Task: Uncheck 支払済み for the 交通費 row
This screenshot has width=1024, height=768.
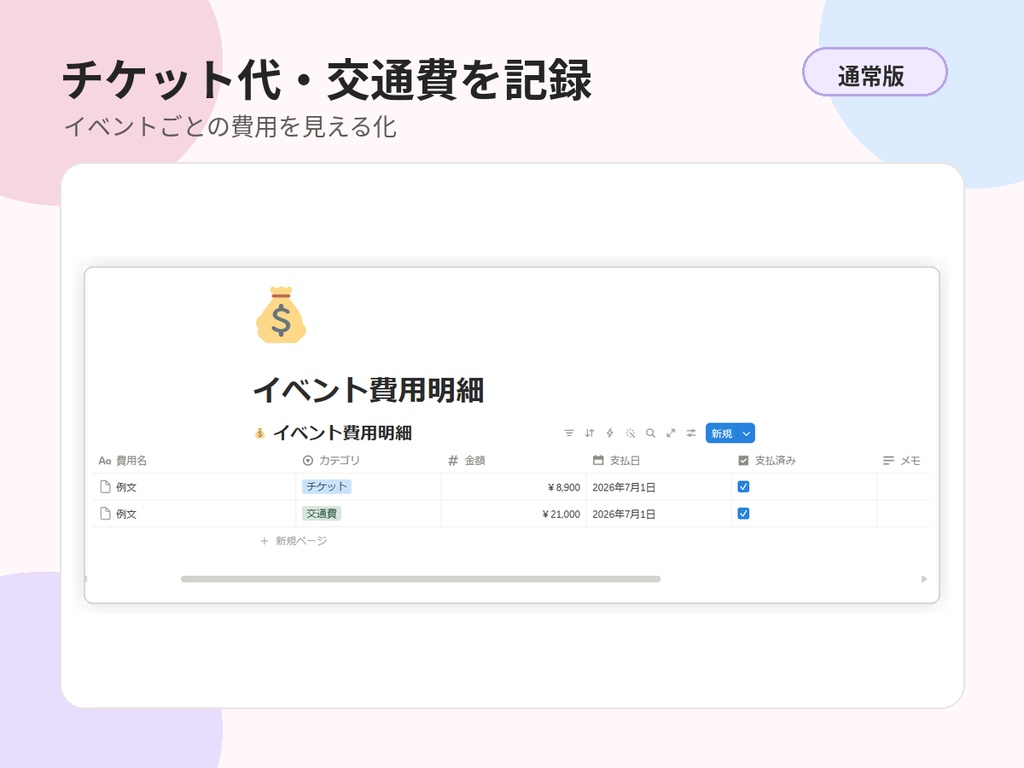Action: coord(743,513)
